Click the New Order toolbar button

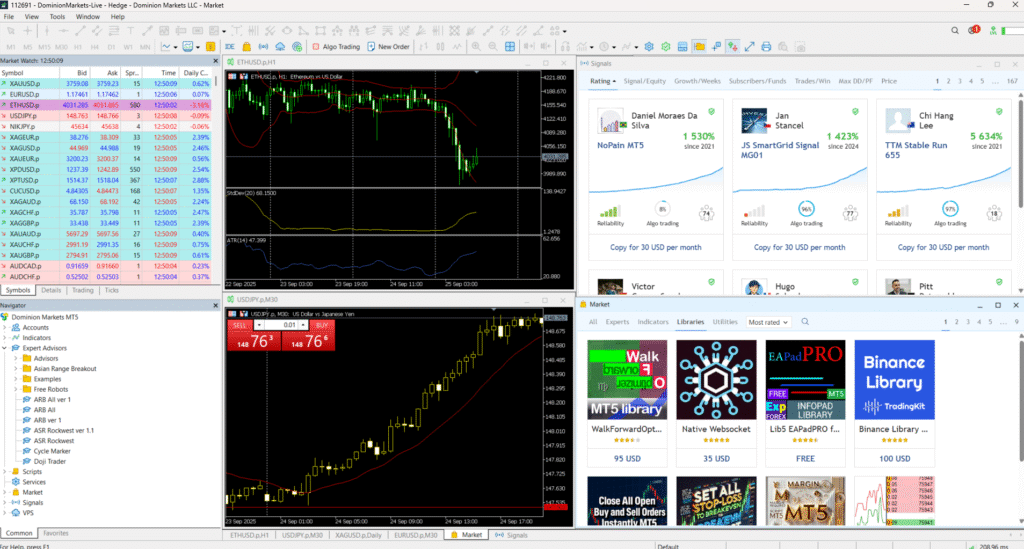[389, 46]
